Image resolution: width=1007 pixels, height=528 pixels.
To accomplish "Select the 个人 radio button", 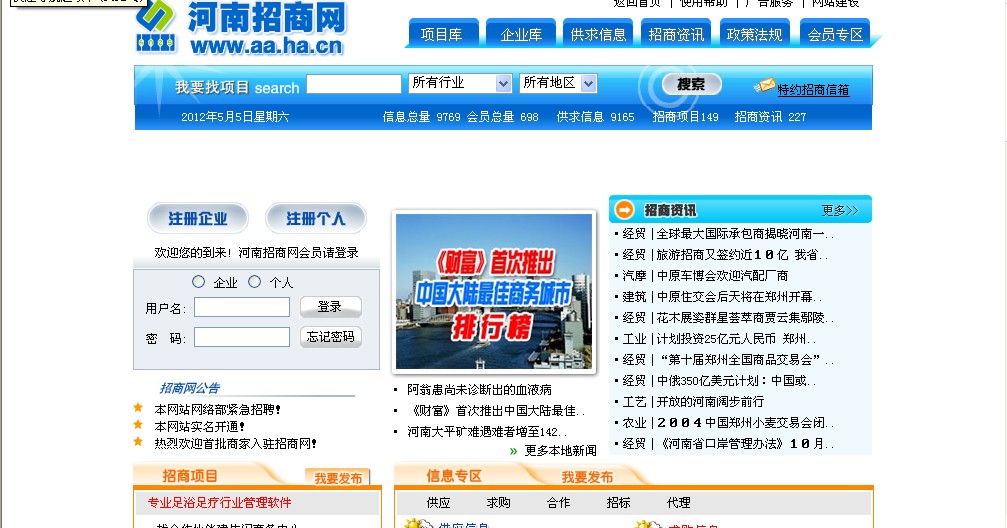I will (x=254, y=281).
